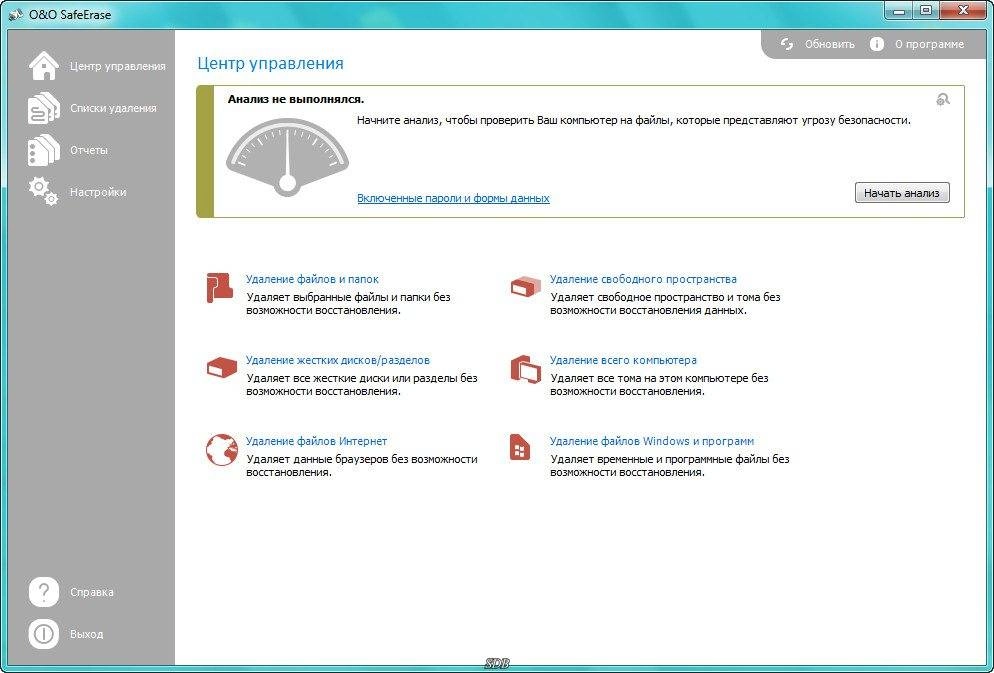Click the Обновить text in top bar
994x673 pixels.
tap(830, 44)
